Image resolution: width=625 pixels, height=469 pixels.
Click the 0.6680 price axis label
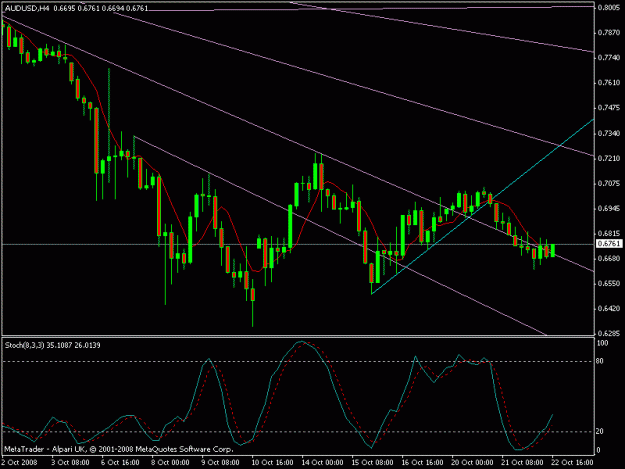(x=609, y=259)
